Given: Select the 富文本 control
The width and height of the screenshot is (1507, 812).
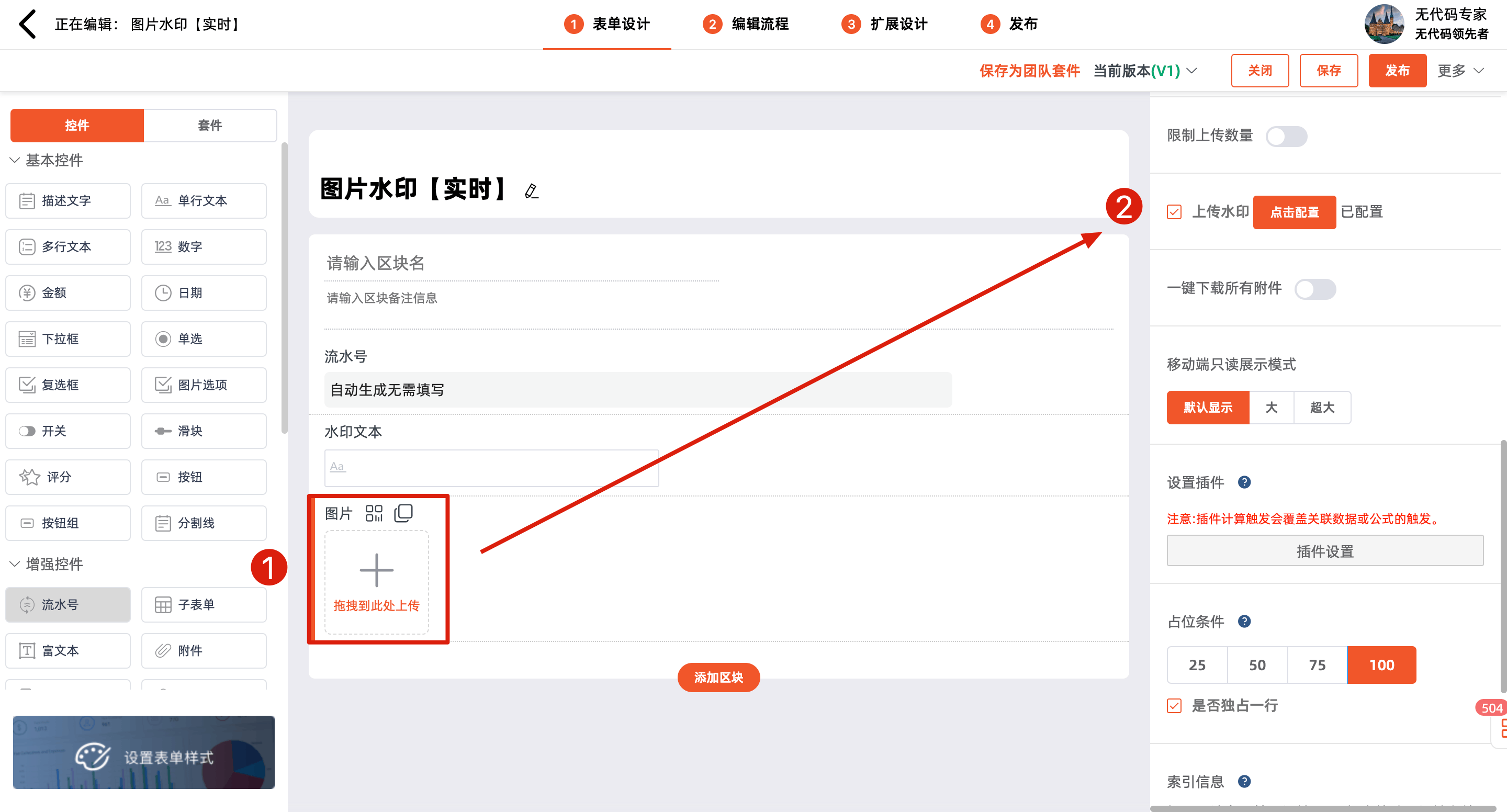Looking at the screenshot, I should 68,650.
